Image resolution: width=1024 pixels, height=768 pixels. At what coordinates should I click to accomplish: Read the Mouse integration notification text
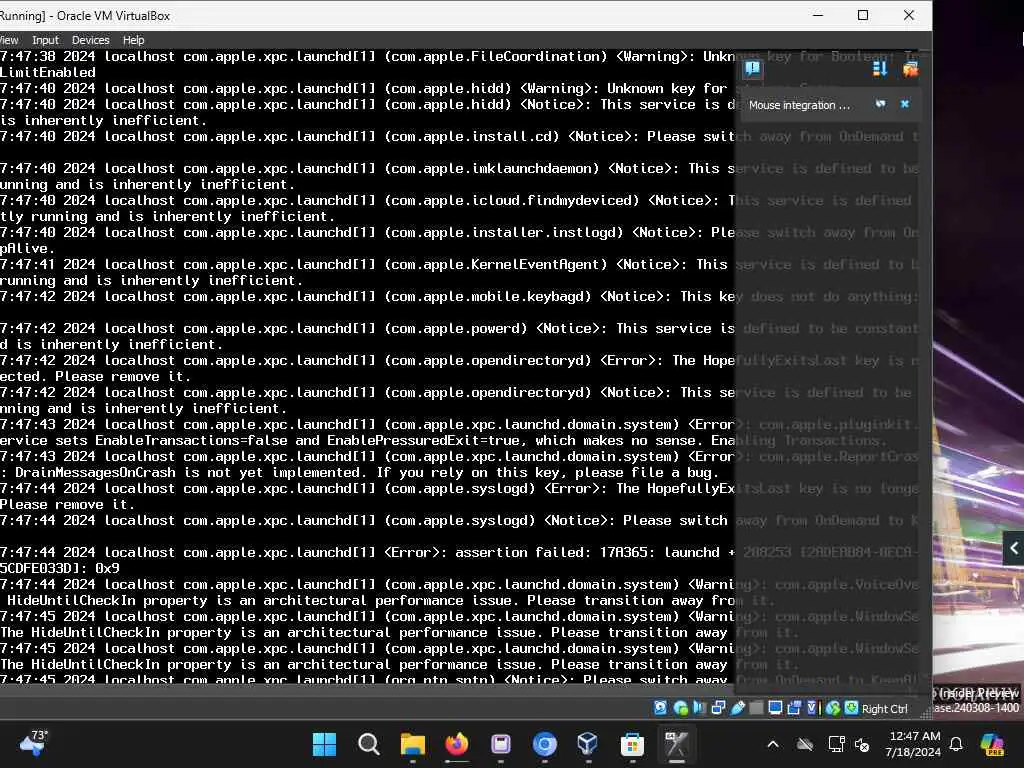click(799, 104)
